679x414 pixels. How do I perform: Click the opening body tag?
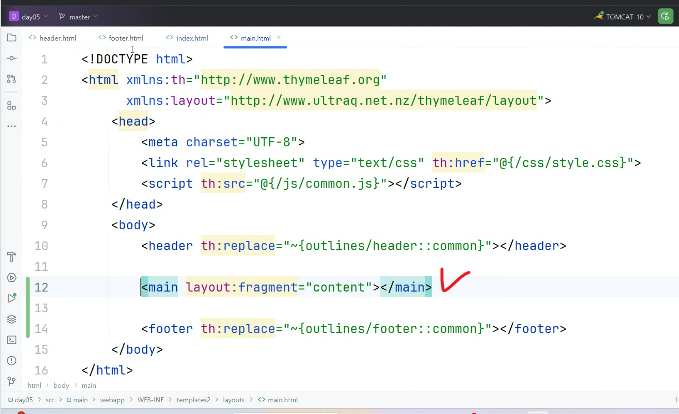pyautogui.click(x=133, y=225)
